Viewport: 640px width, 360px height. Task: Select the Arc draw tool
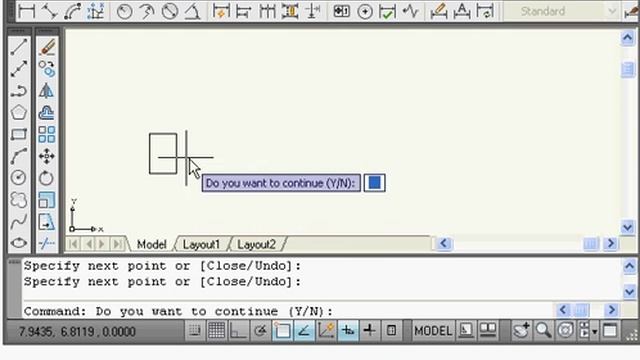click(19, 156)
